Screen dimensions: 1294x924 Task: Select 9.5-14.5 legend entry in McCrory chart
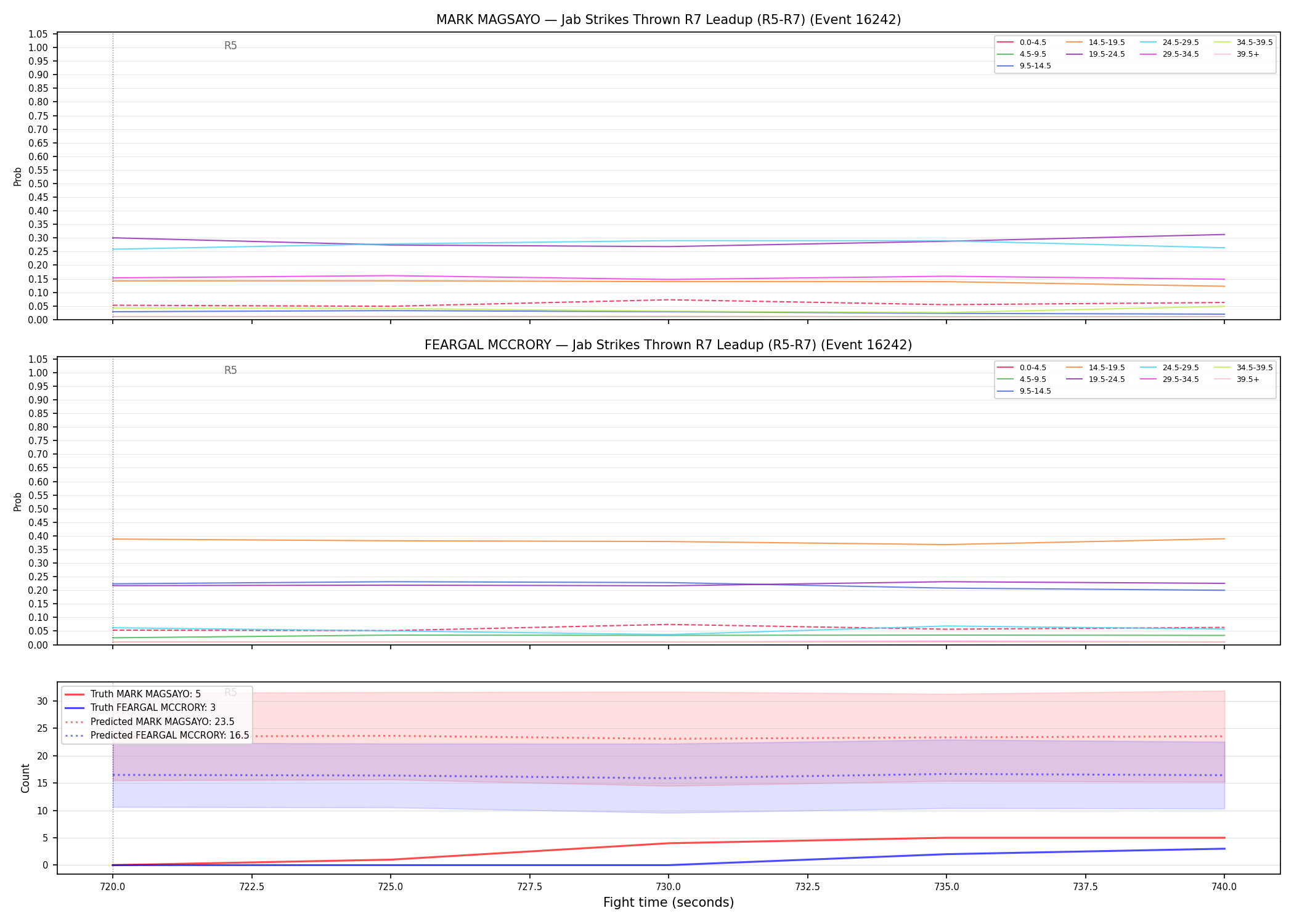(1024, 391)
